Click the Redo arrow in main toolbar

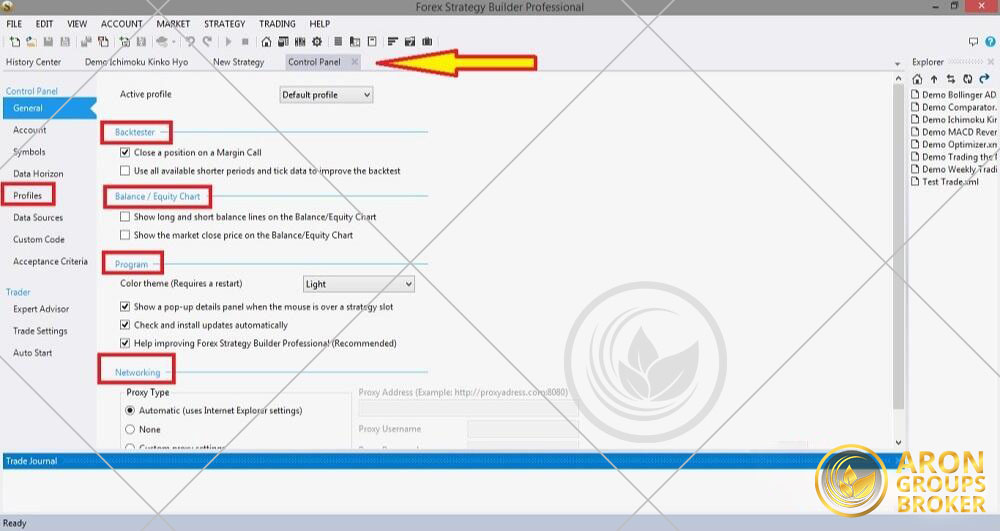(x=207, y=42)
